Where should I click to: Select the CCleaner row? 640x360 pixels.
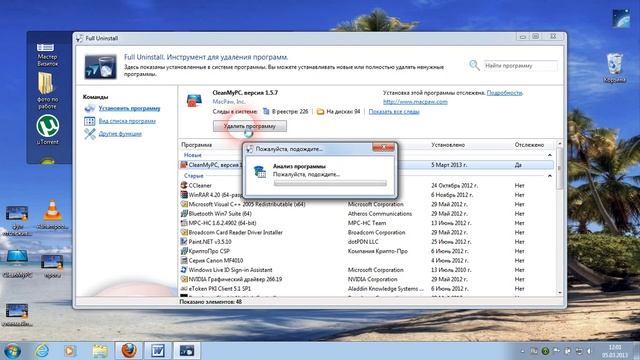pyautogui.click(x=367, y=185)
